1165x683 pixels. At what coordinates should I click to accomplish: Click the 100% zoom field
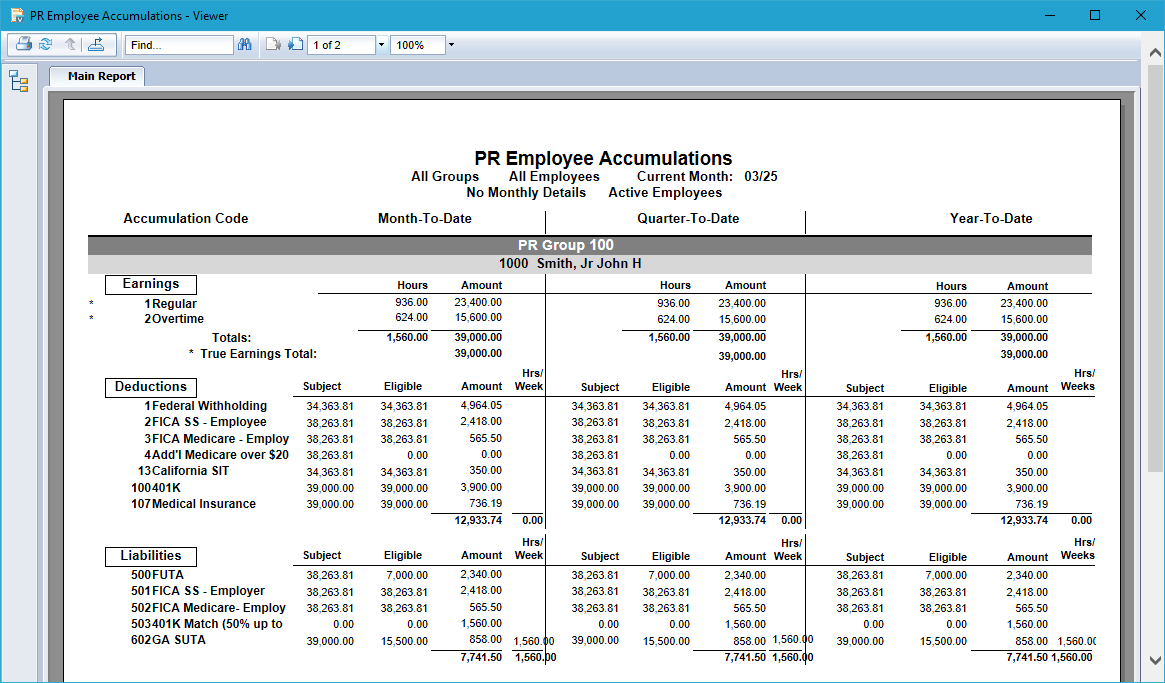418,45
